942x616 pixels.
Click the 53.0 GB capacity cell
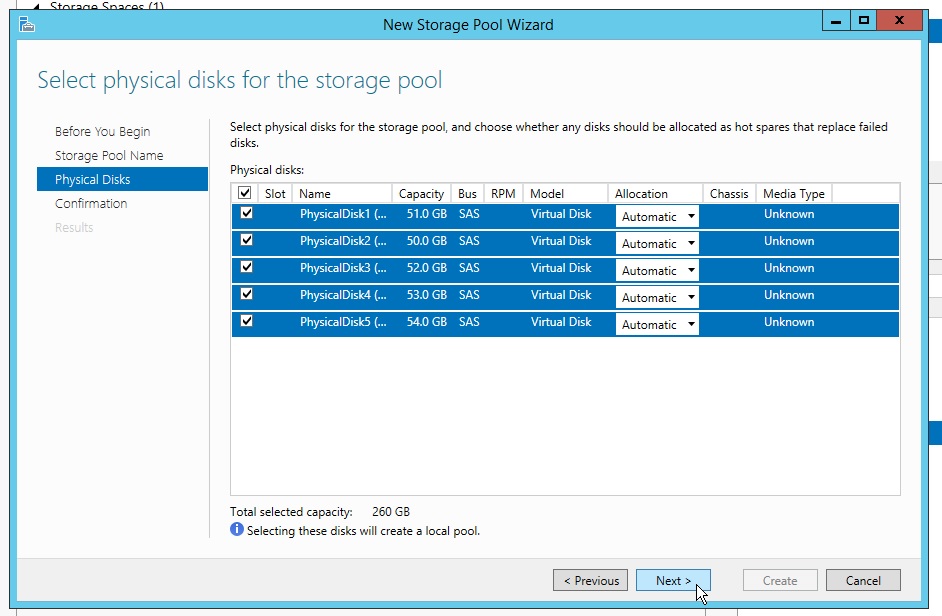pyautogui.click(x=427, y=295)
